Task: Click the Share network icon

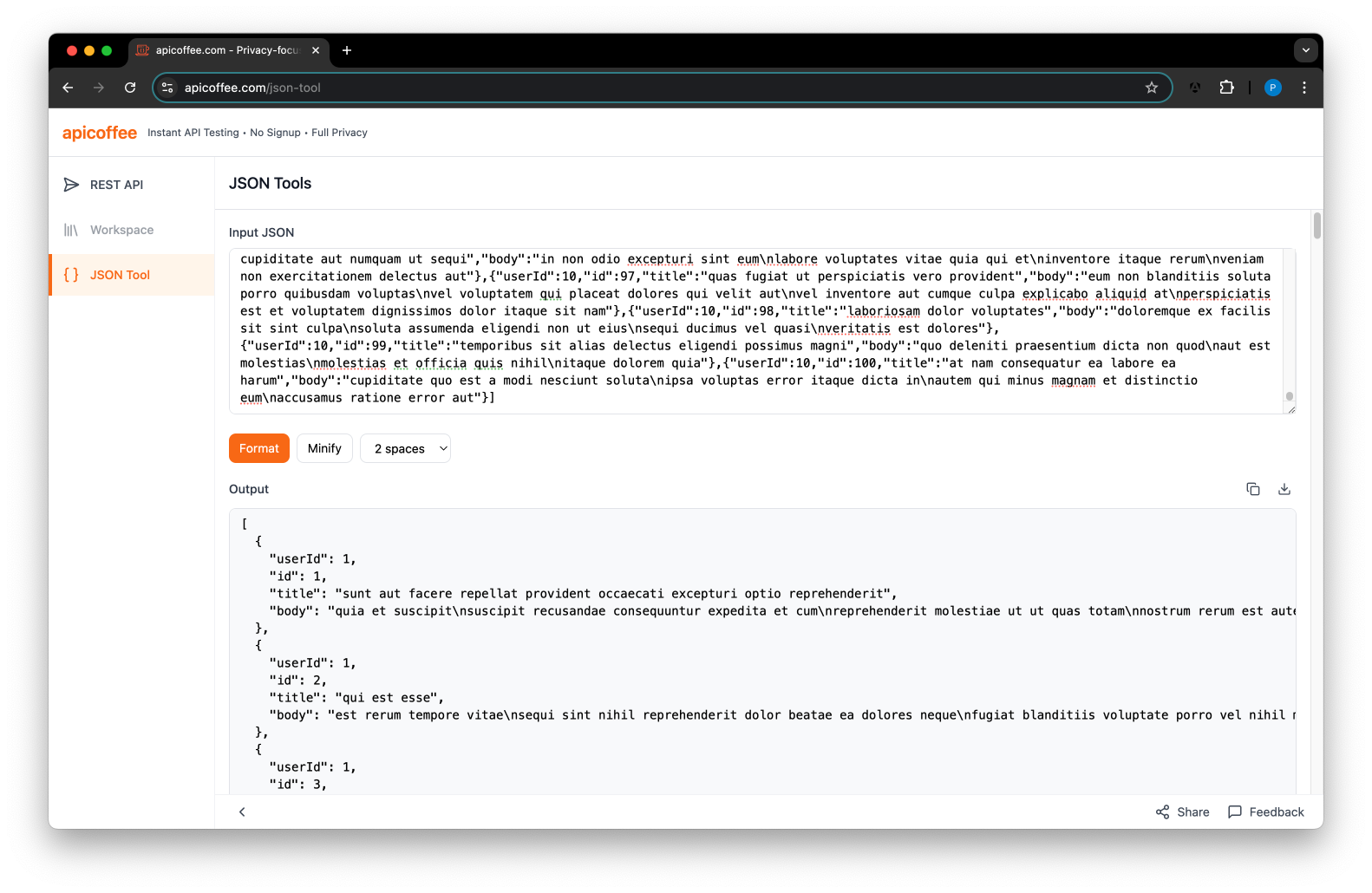Action: pyautogui.click(x=1163, y=812)
